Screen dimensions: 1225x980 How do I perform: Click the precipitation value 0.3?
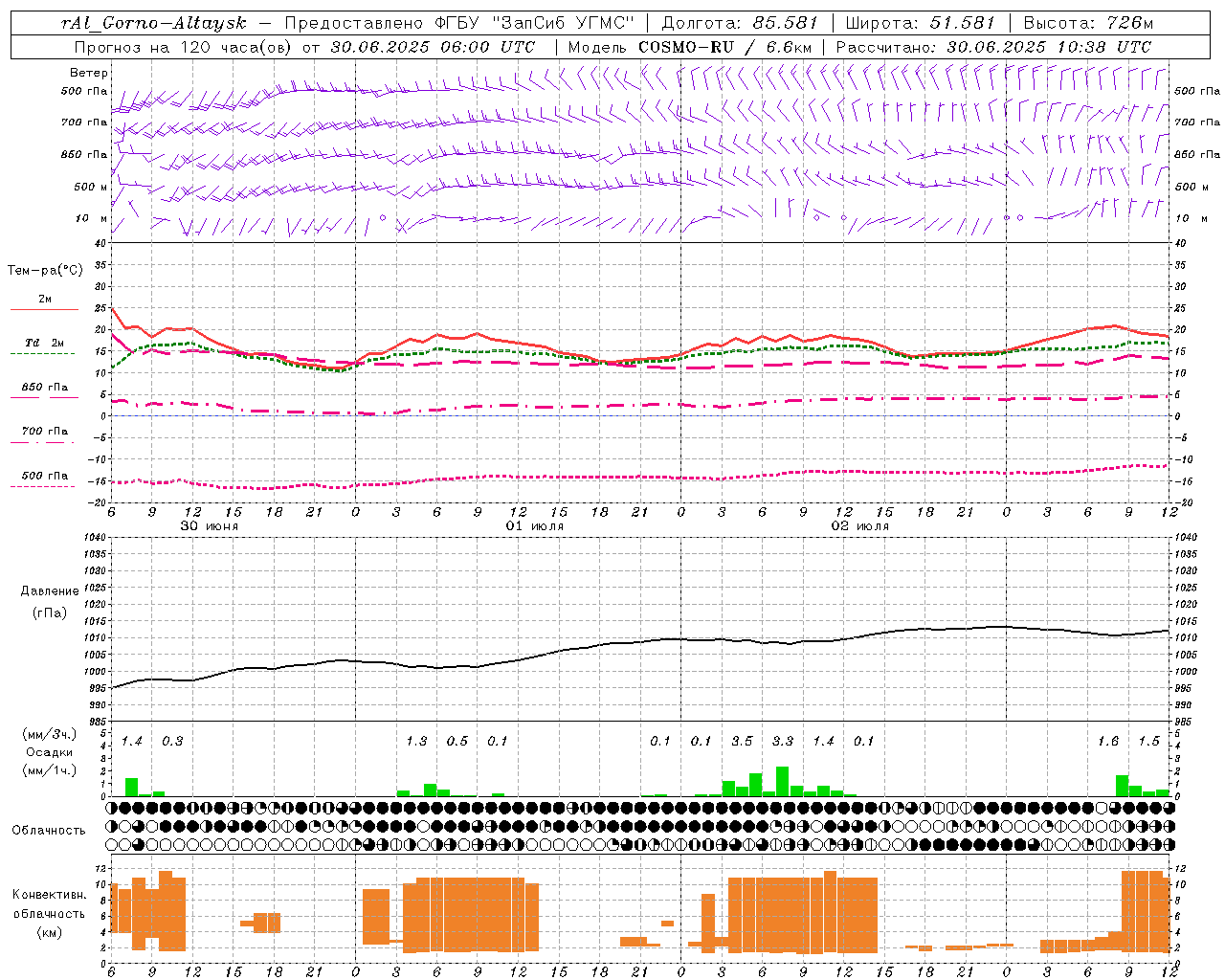point(172,742)
